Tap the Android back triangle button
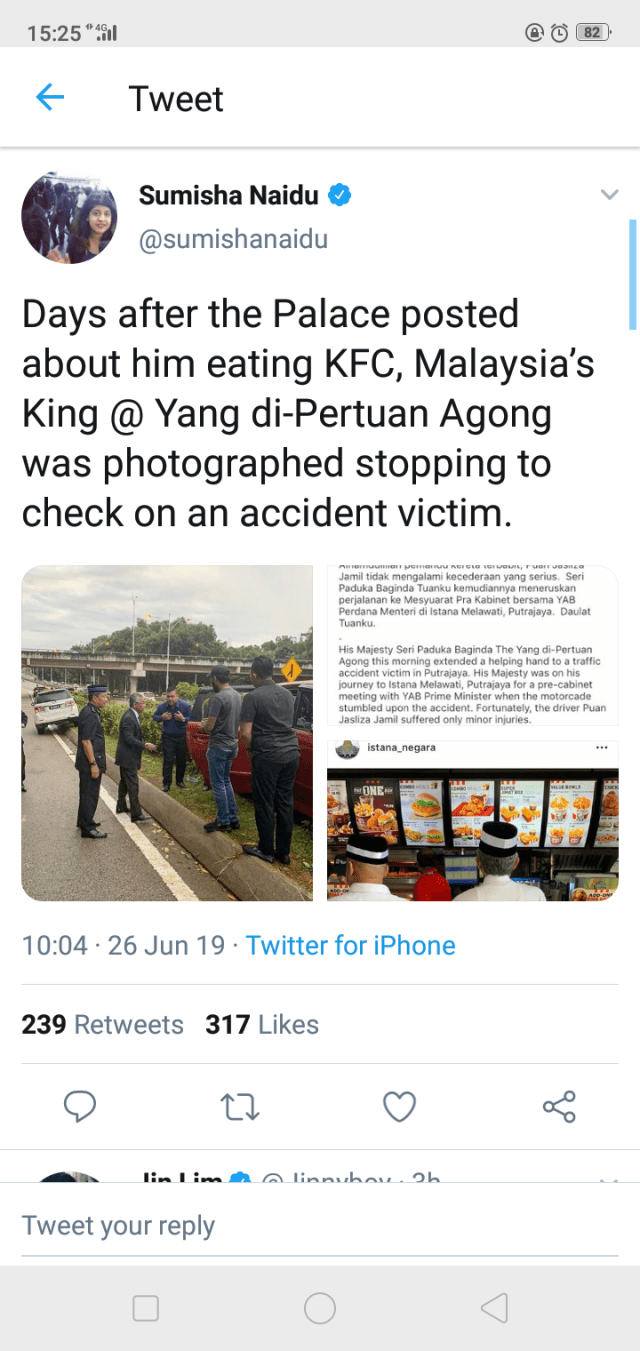The height and width of the screenshot is (1351, 640). pyautogui.click(x=494, y=1308)
